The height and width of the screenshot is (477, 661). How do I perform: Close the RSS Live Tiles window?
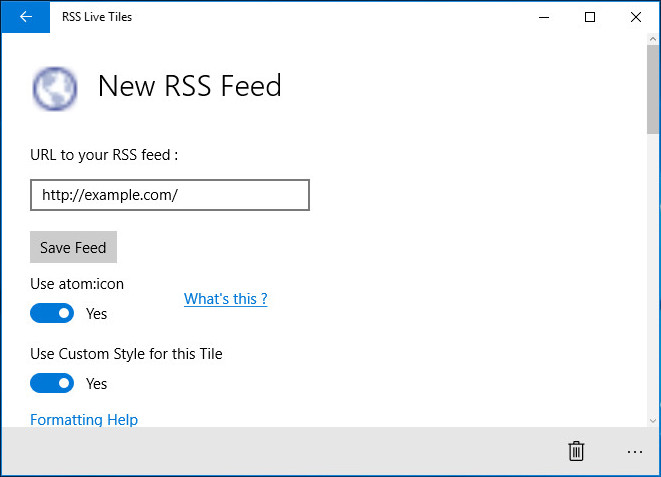[636, 17]
